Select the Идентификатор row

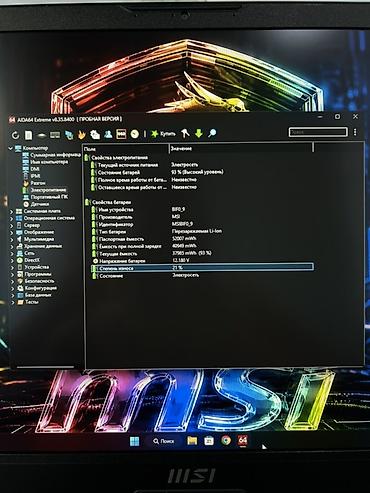201,224
